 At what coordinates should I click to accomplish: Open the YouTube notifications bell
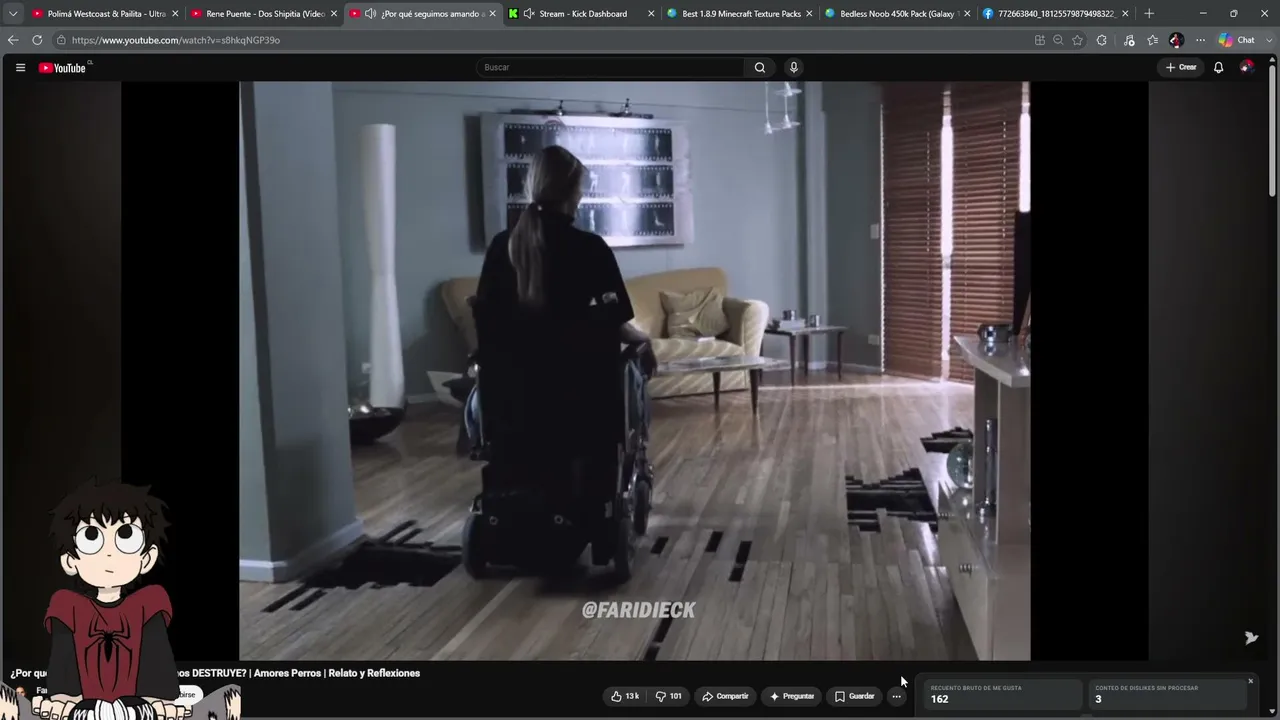1218,67
